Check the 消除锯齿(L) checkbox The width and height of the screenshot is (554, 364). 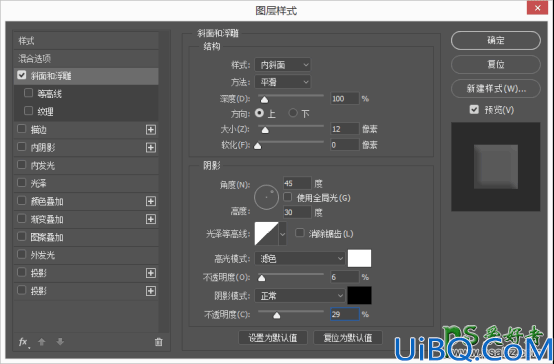tap(300, 233)
